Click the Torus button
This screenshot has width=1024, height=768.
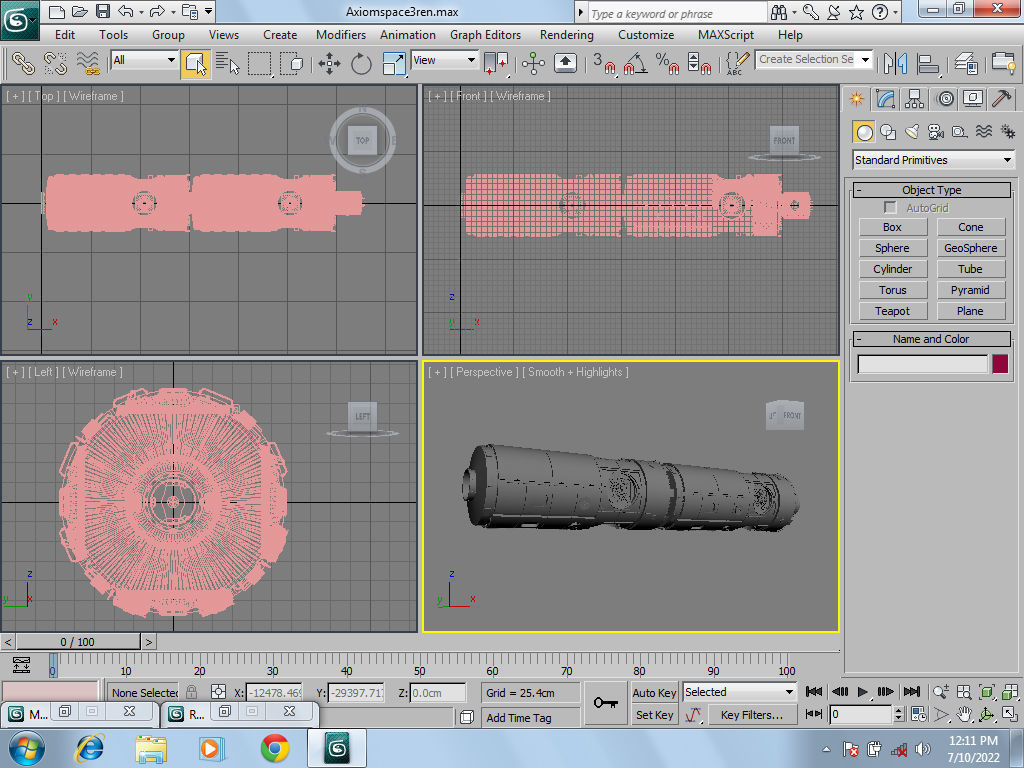point(892,290)
